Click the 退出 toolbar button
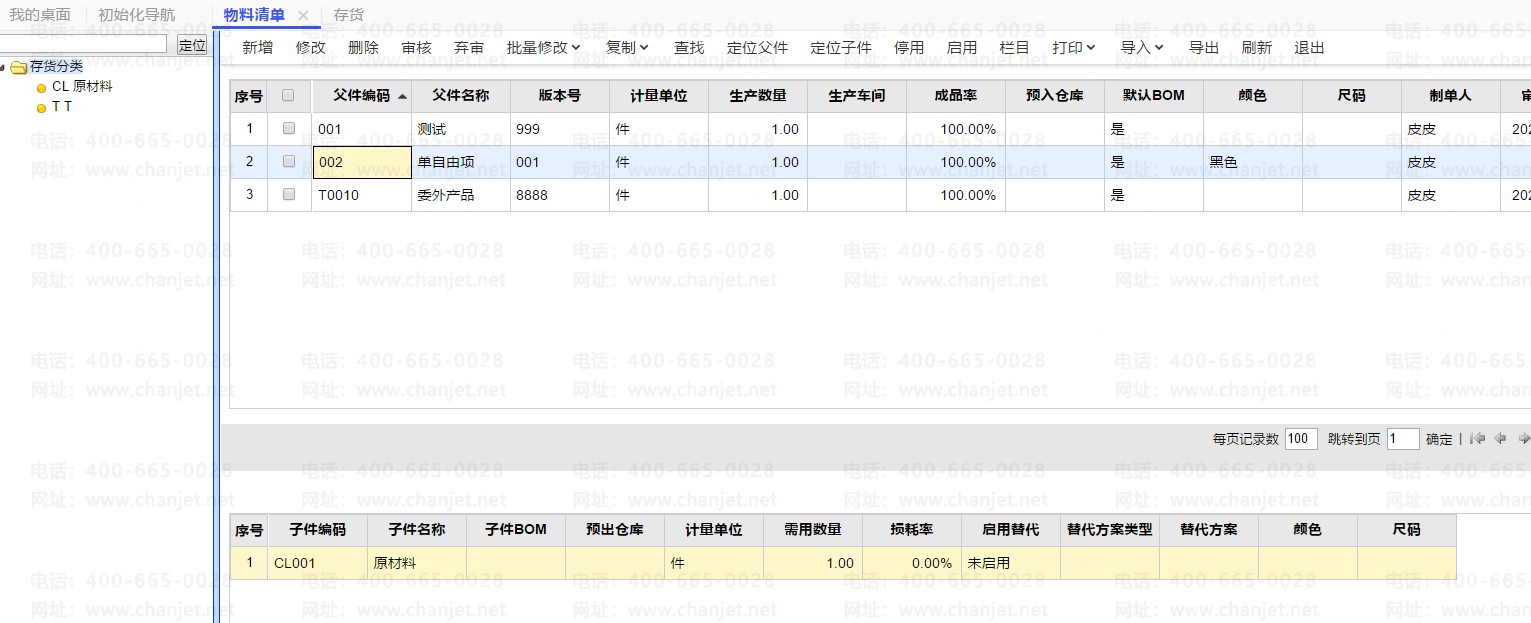Viewport: 1531px width, 623px height. (x=1310, y=47)
